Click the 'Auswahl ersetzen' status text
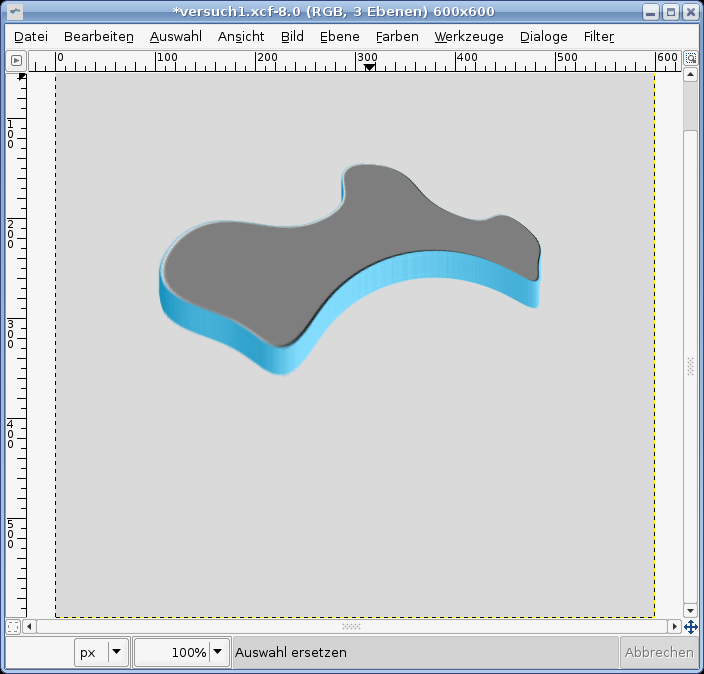Screen dimensions: 704x674 (291, 652)
